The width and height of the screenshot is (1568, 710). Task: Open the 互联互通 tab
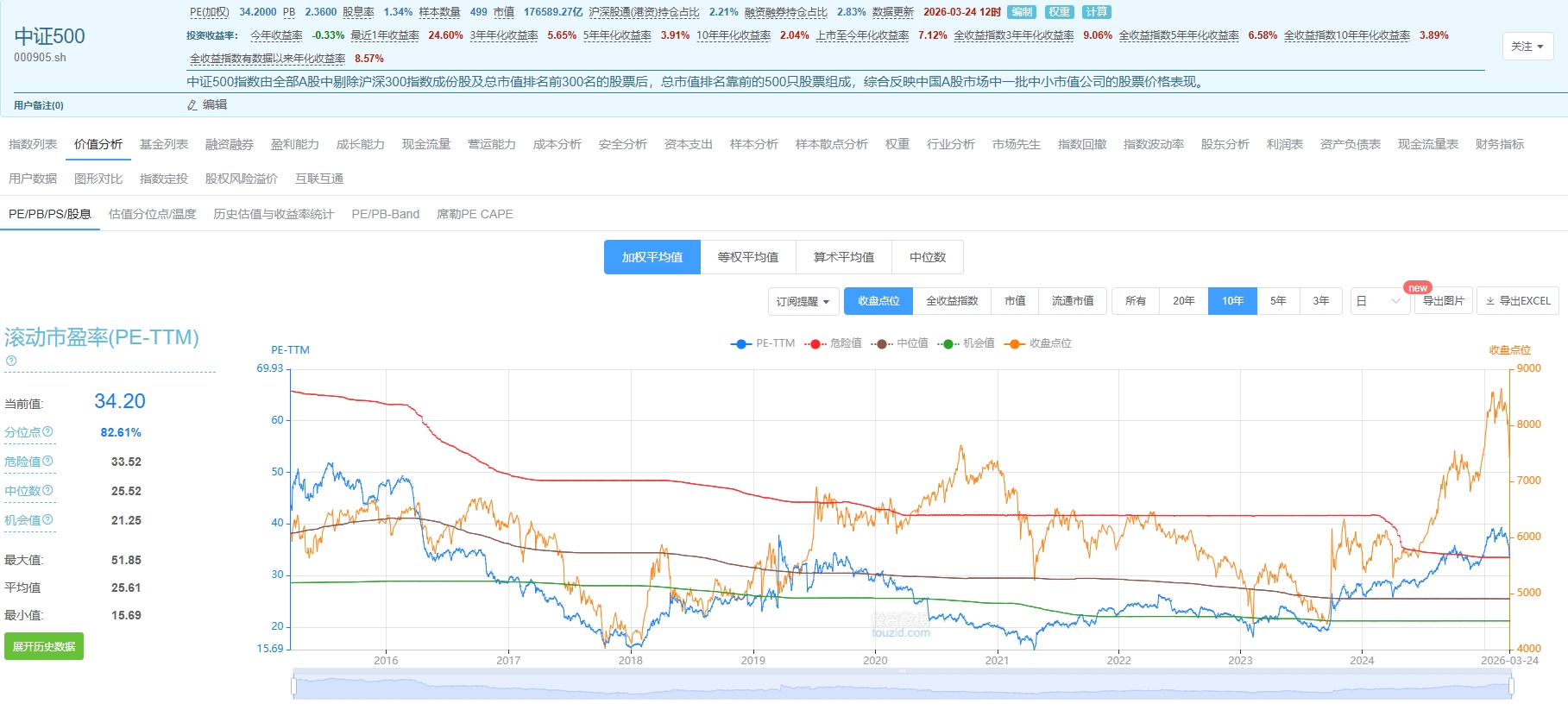coord(319,179)
